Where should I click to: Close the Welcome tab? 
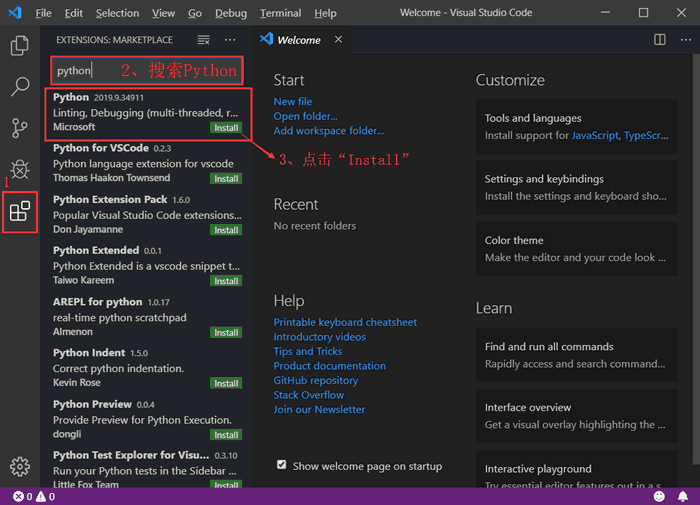click(x=338, y=40)
